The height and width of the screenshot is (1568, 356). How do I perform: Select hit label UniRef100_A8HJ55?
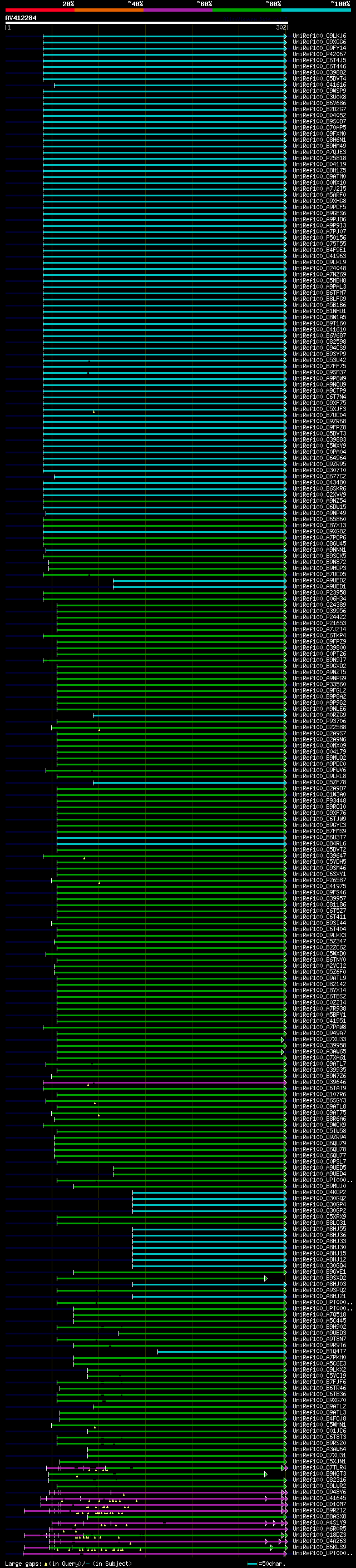pos(319,1229)
